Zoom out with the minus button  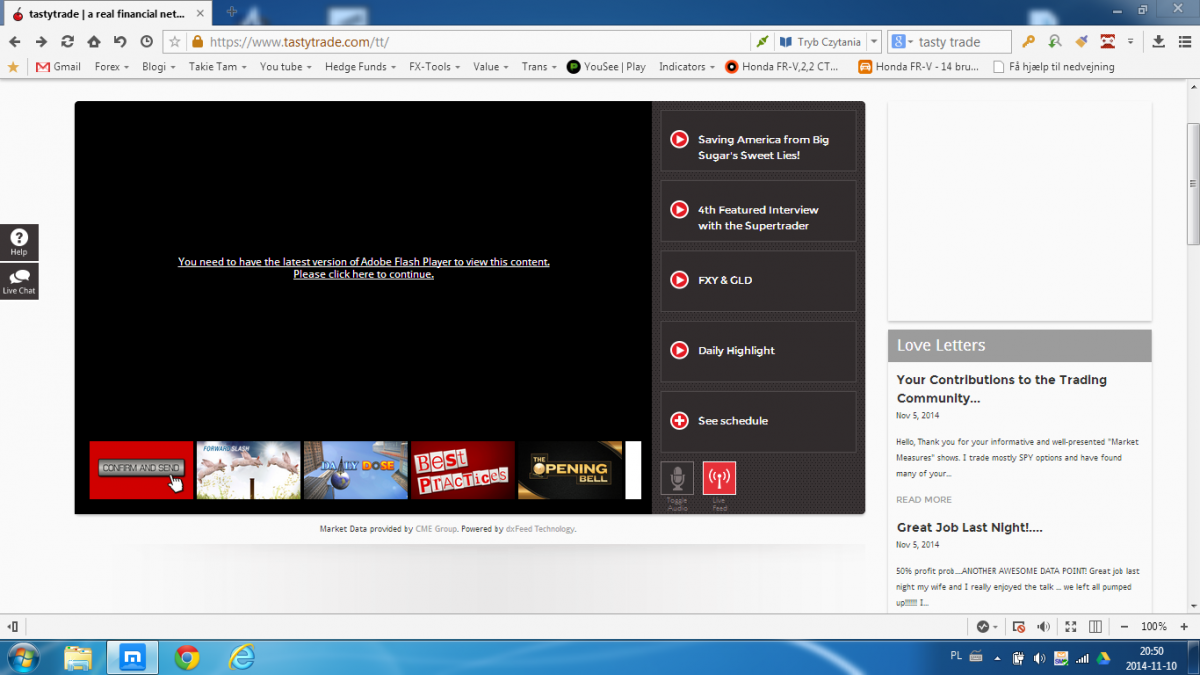coord(1124,627)
